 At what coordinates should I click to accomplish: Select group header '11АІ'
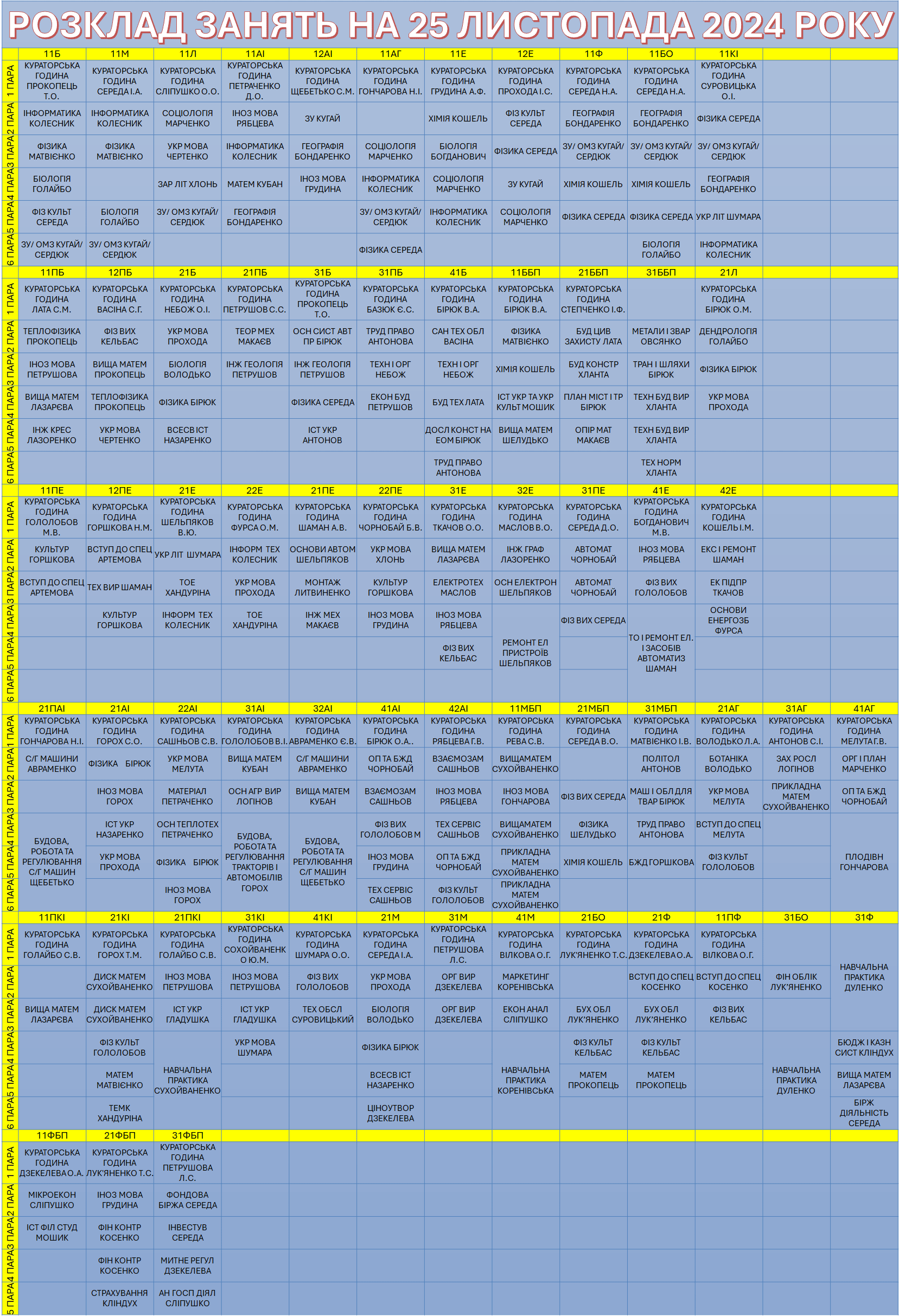tap(255, 54)
